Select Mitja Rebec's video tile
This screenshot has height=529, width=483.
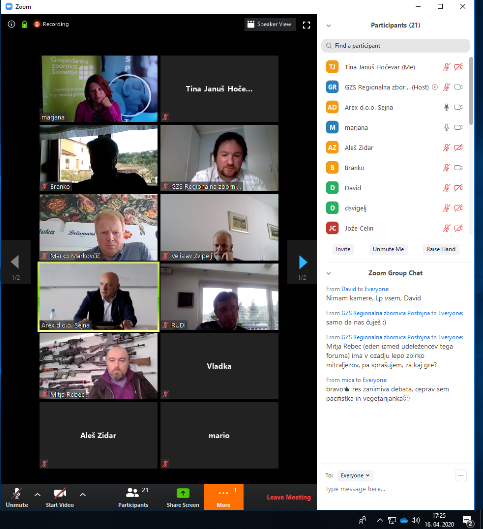point(98,366)
